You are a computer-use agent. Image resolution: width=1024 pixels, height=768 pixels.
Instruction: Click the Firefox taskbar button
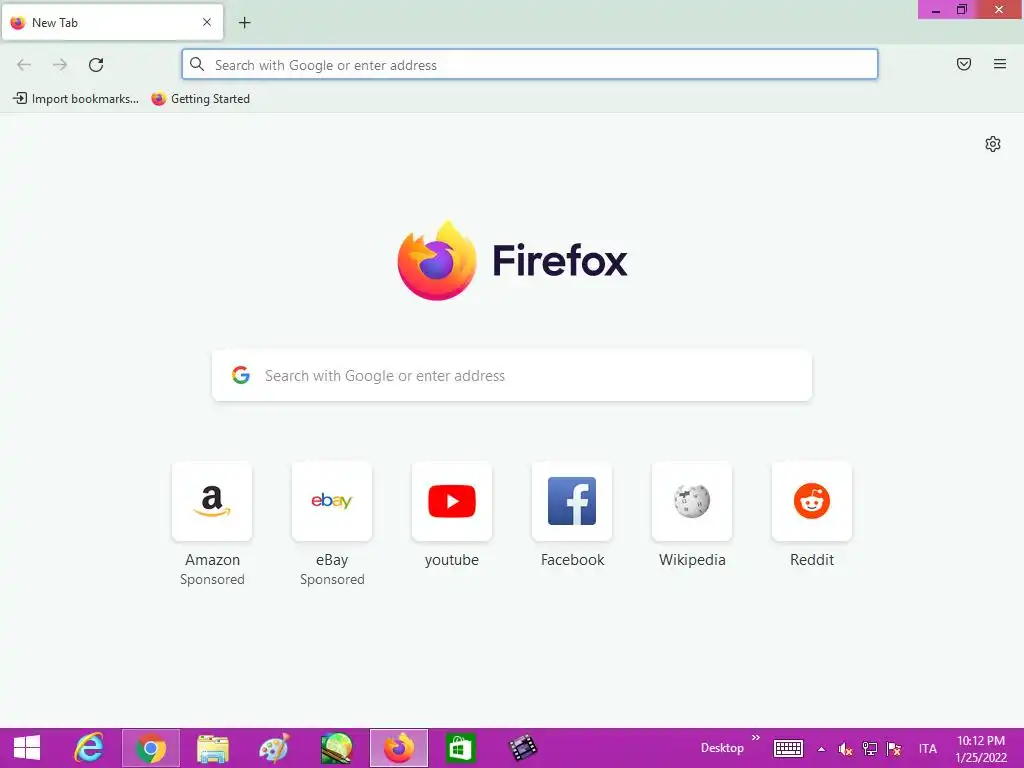pos(399,748)
